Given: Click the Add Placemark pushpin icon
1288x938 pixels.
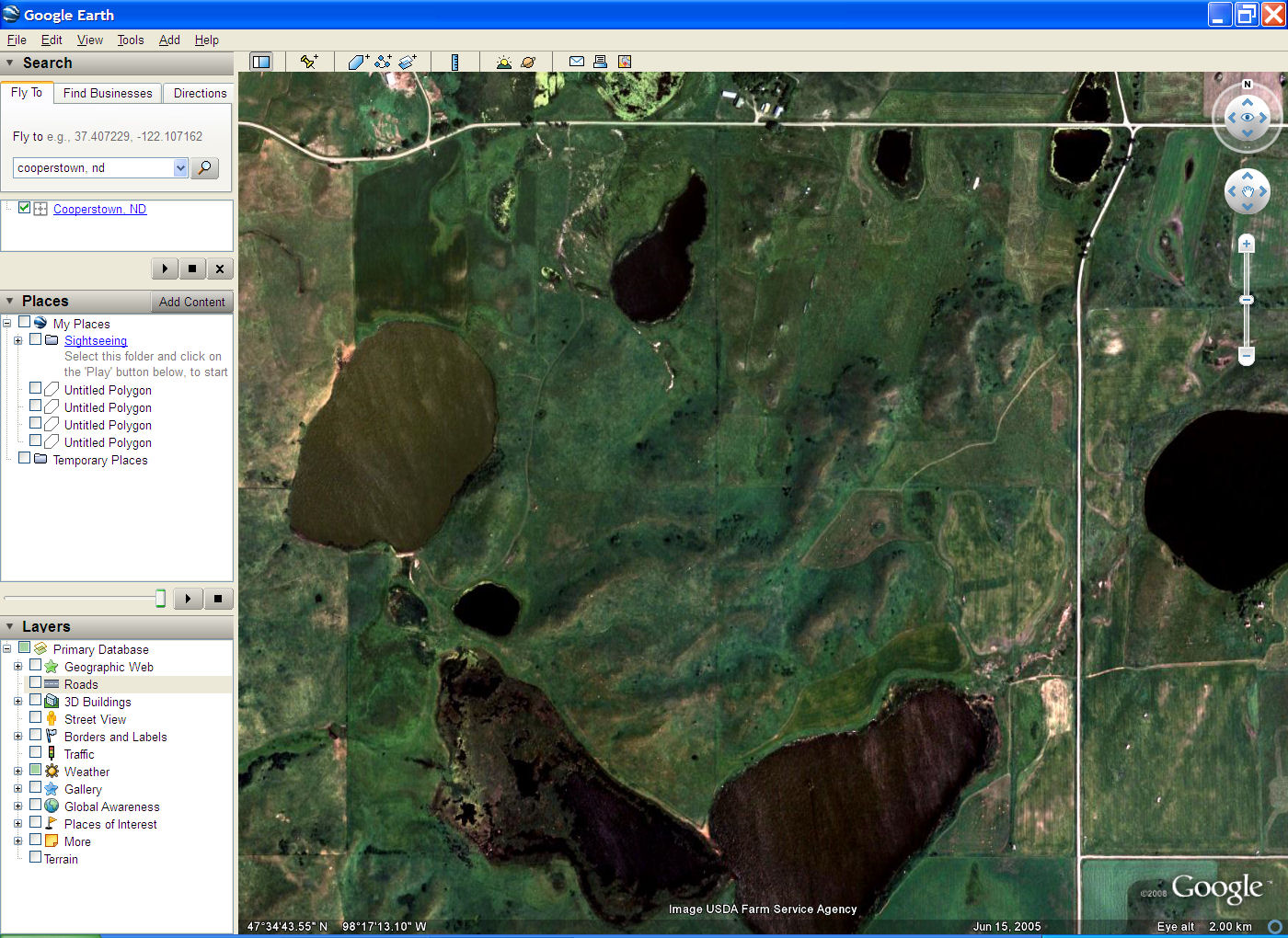Looking at the screenshot, I should point(309,62).
